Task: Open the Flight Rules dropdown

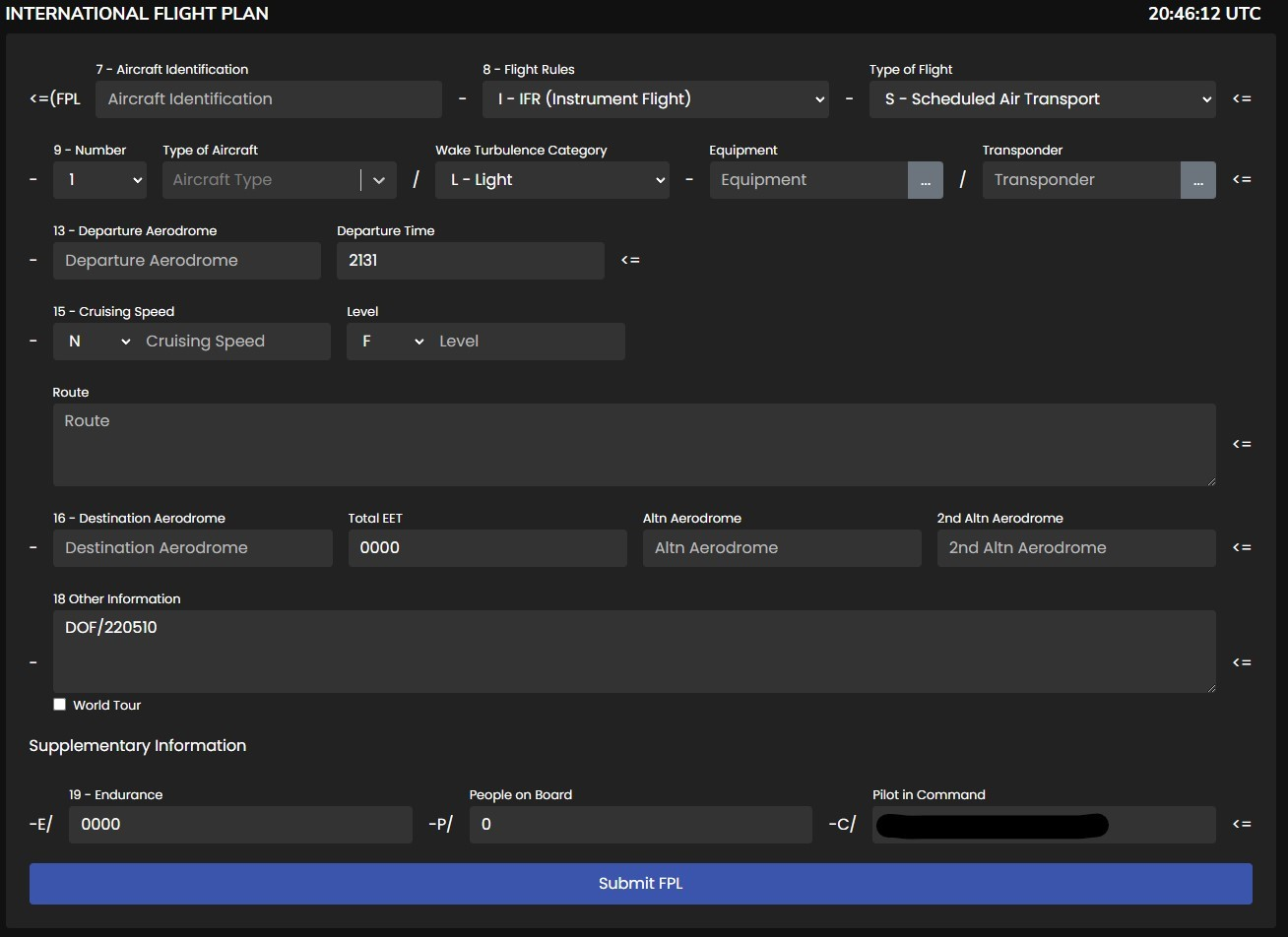Action: pyautogui.click(x=656, y=99)
